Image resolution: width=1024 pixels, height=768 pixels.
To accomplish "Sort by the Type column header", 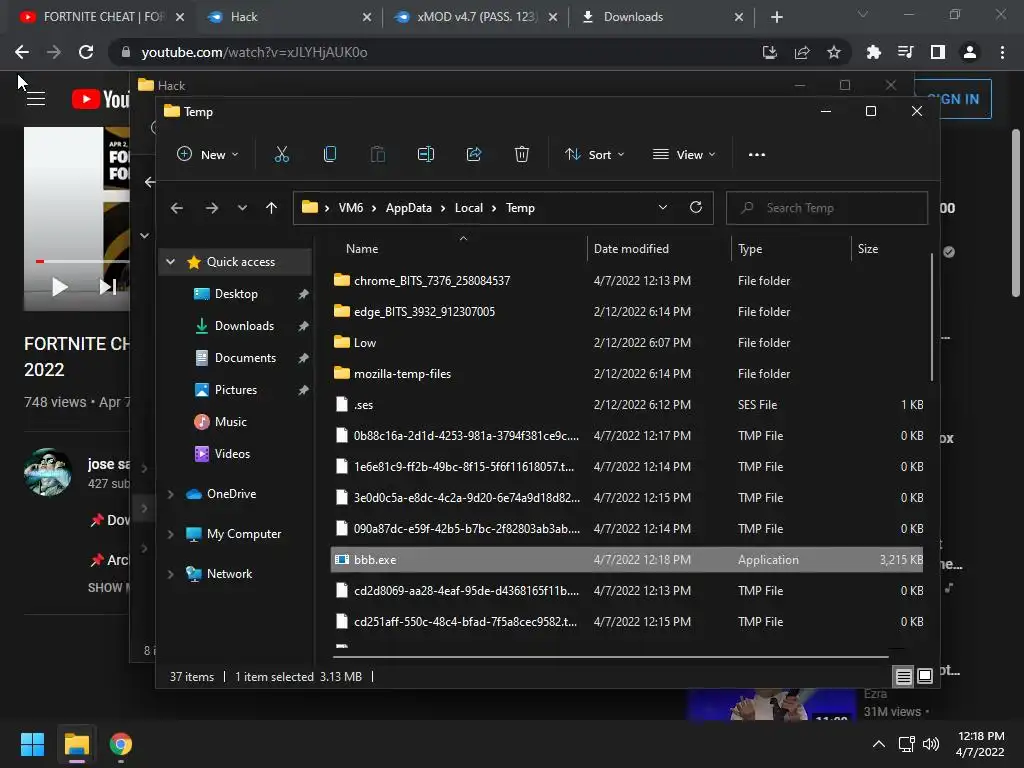I will pos(791,249).
